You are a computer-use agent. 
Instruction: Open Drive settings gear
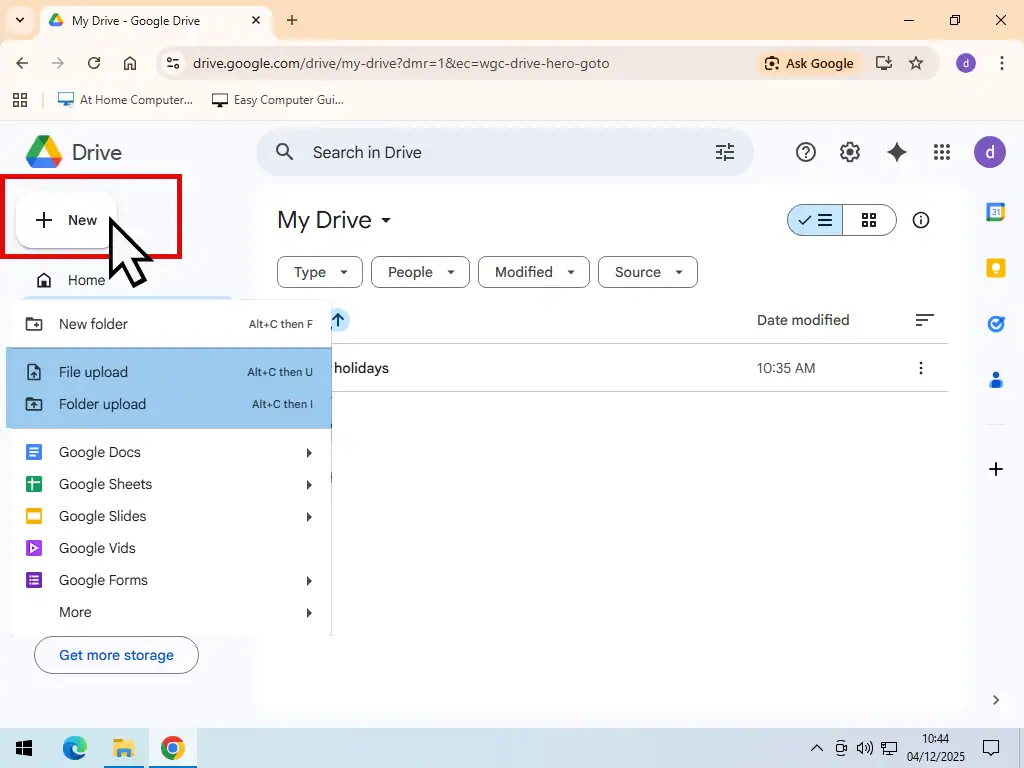[x=849, y=152]
